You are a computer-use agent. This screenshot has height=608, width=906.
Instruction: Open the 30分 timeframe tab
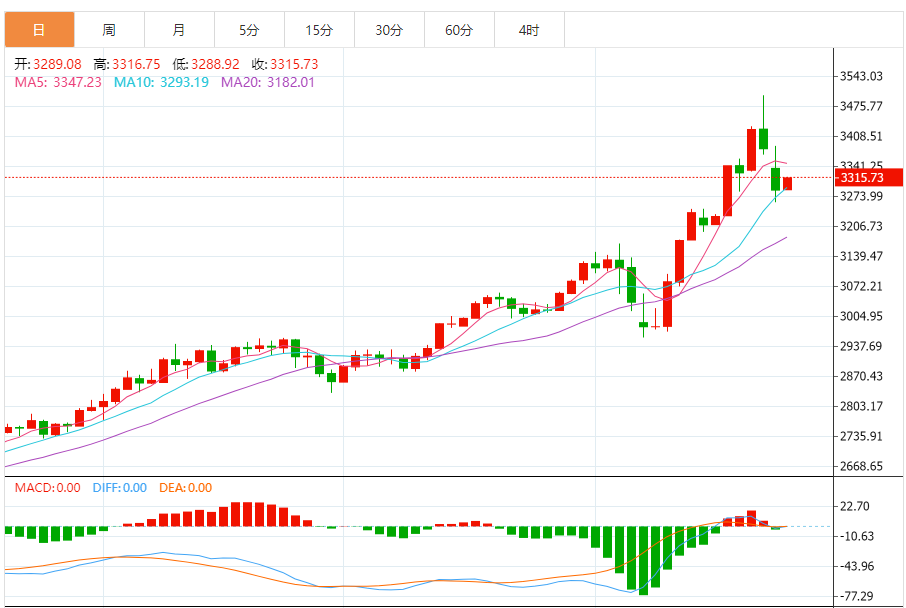(x=389, y=29)
